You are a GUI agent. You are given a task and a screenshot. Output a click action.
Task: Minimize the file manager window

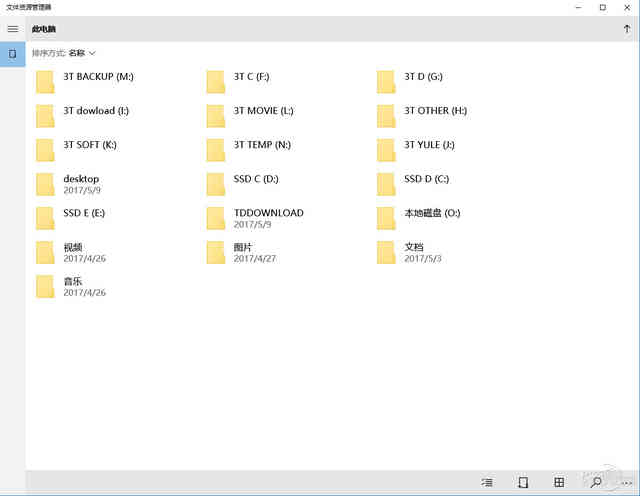pos(578,7)
